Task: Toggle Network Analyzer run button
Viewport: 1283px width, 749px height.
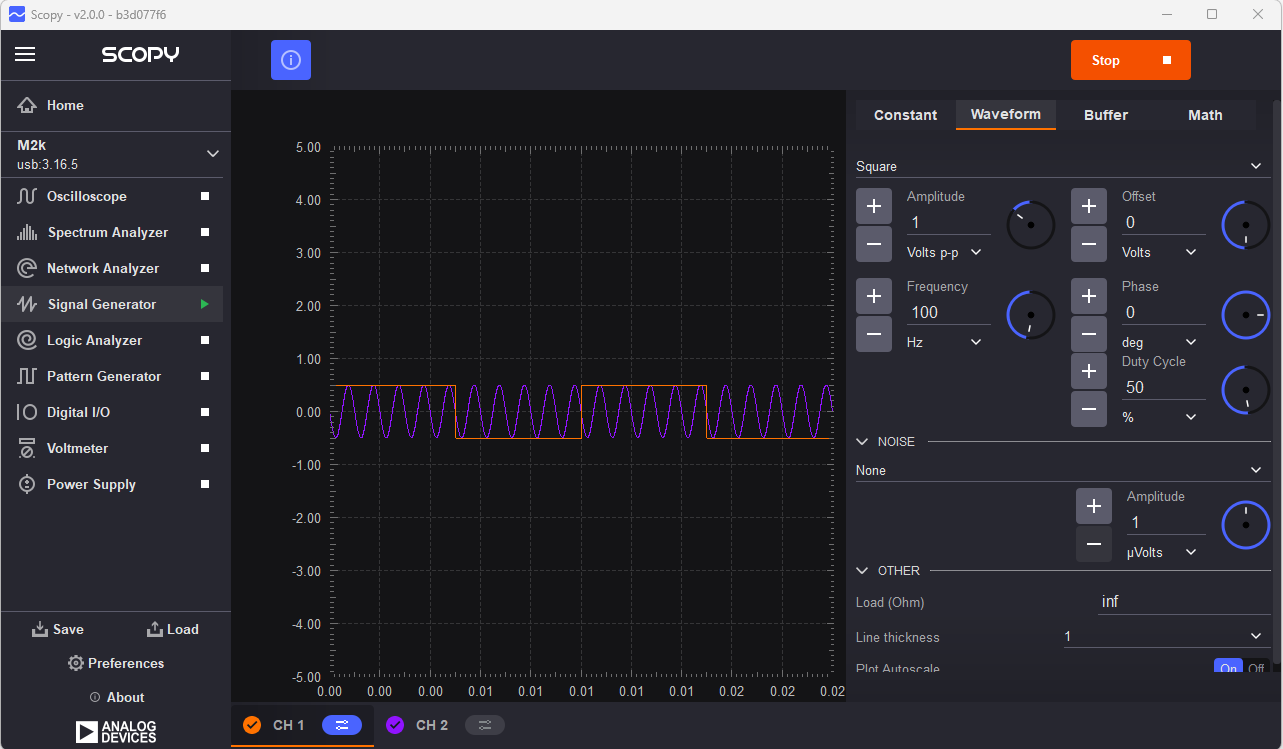Action: (205, 268)
